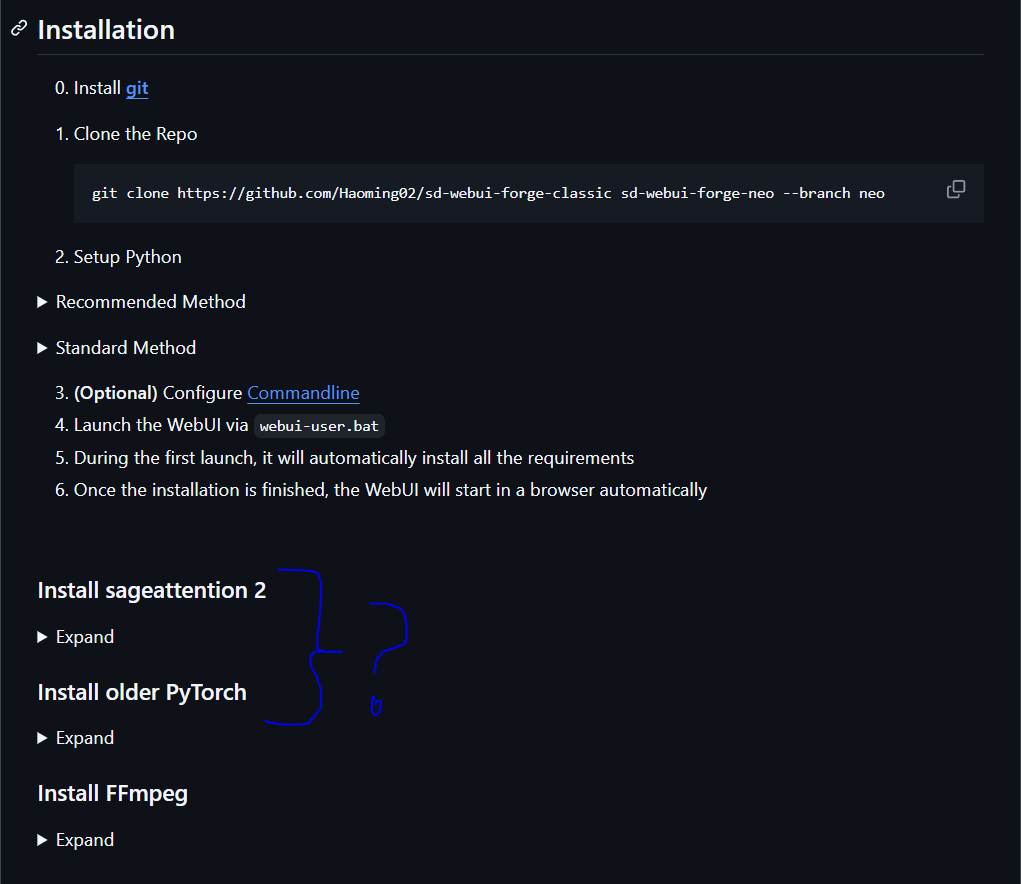Click the Install sageattention 2 heading

tap(152, 590)
